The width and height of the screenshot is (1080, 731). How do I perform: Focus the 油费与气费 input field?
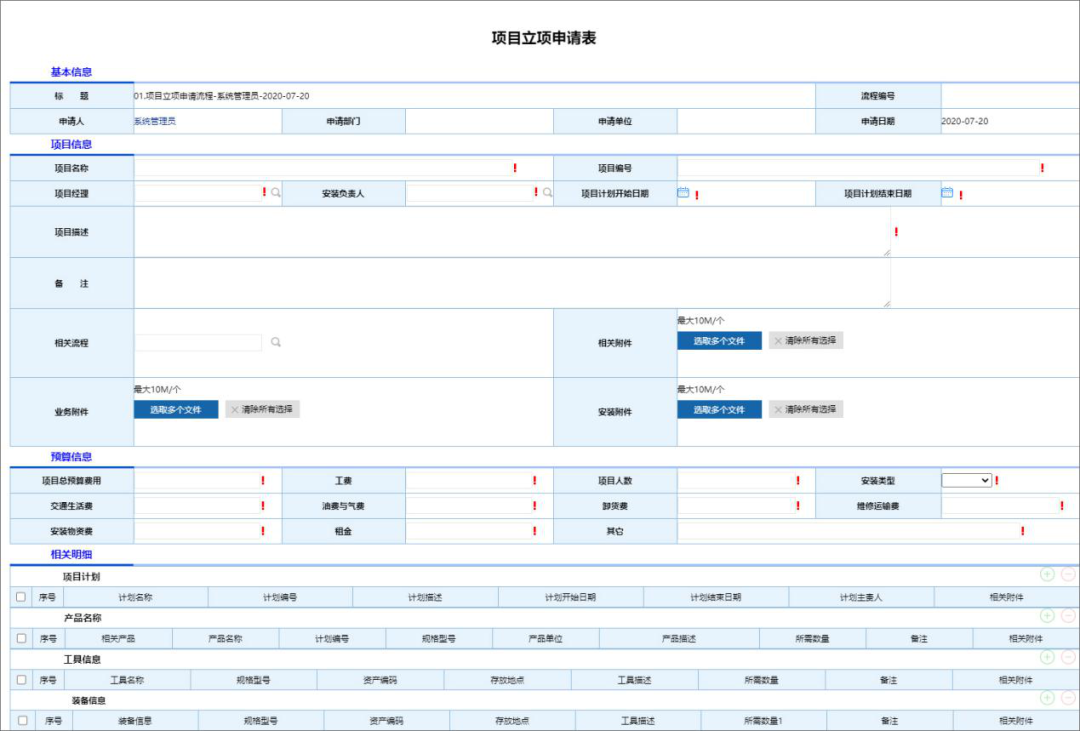469,506
